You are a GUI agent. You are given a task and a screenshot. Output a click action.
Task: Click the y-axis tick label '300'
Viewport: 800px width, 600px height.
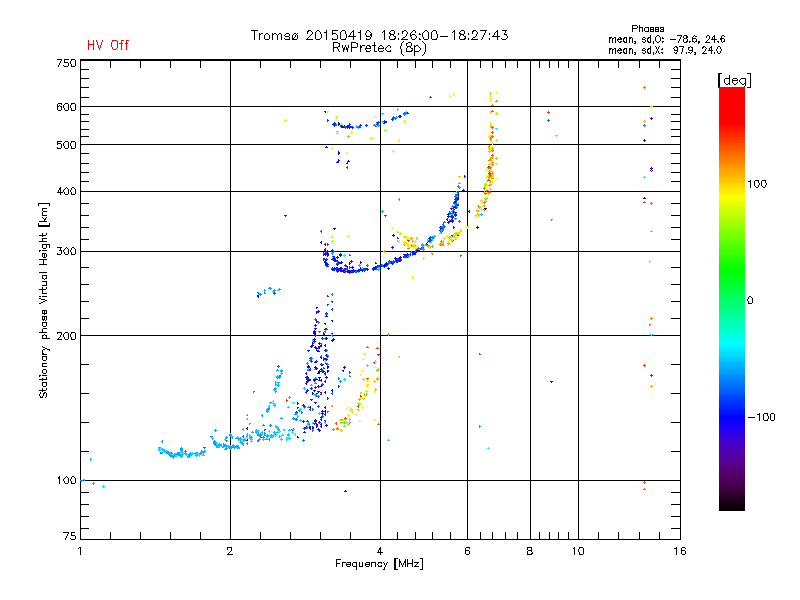coord(66,251)
